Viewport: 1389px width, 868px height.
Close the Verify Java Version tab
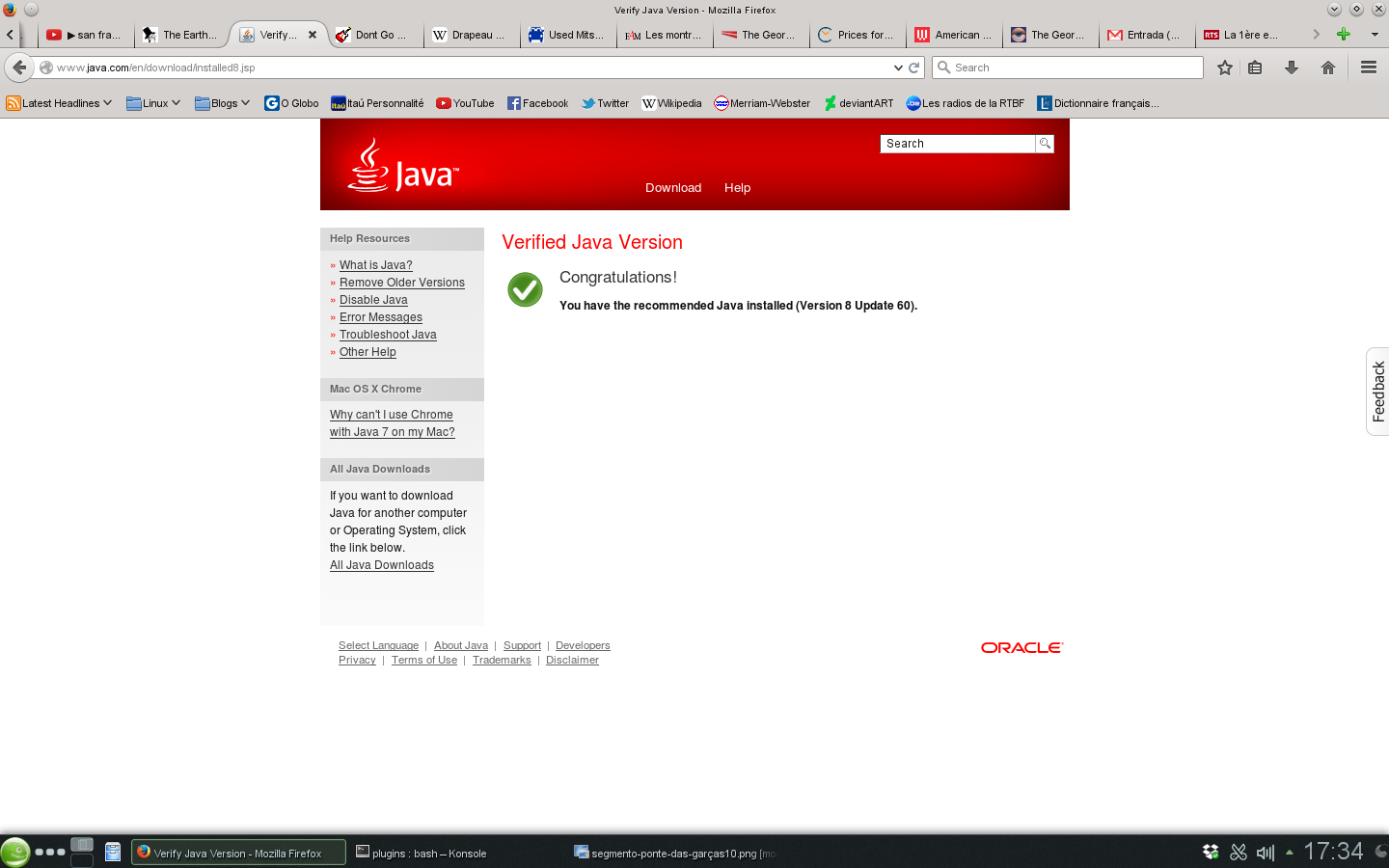pyautogui.click(x=313, y=34)
